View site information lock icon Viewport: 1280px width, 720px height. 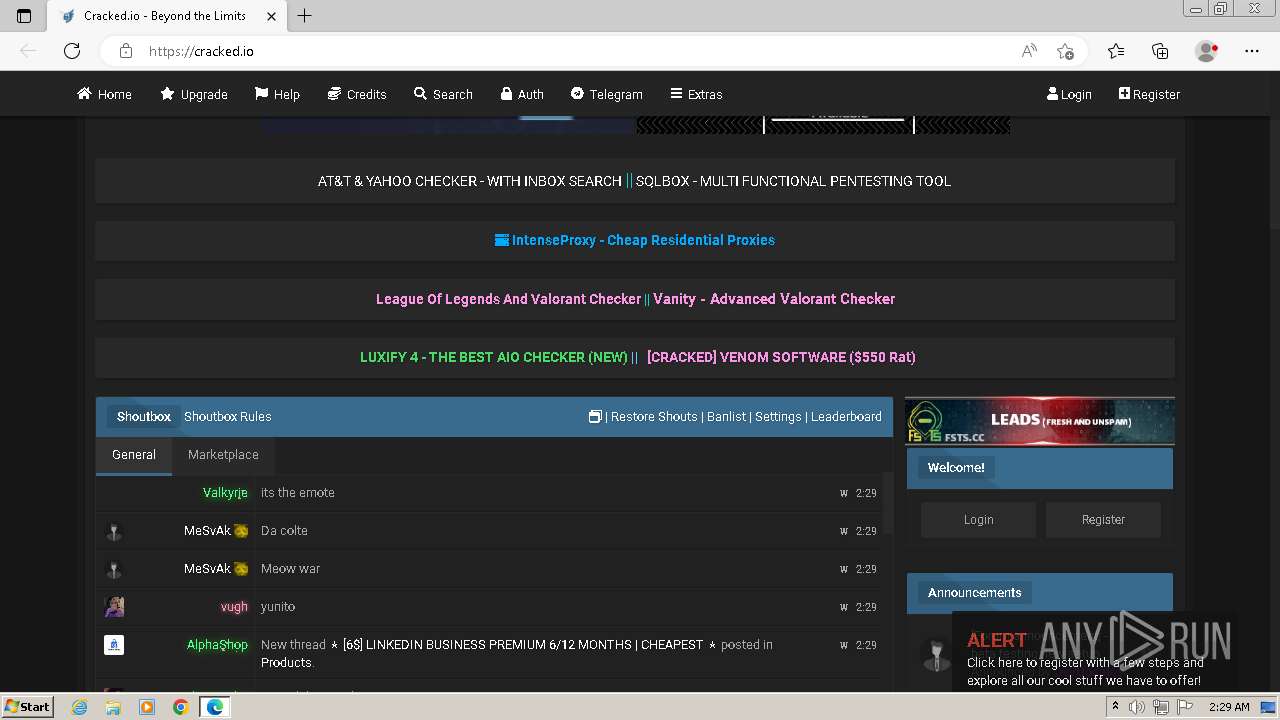point(126,51)
